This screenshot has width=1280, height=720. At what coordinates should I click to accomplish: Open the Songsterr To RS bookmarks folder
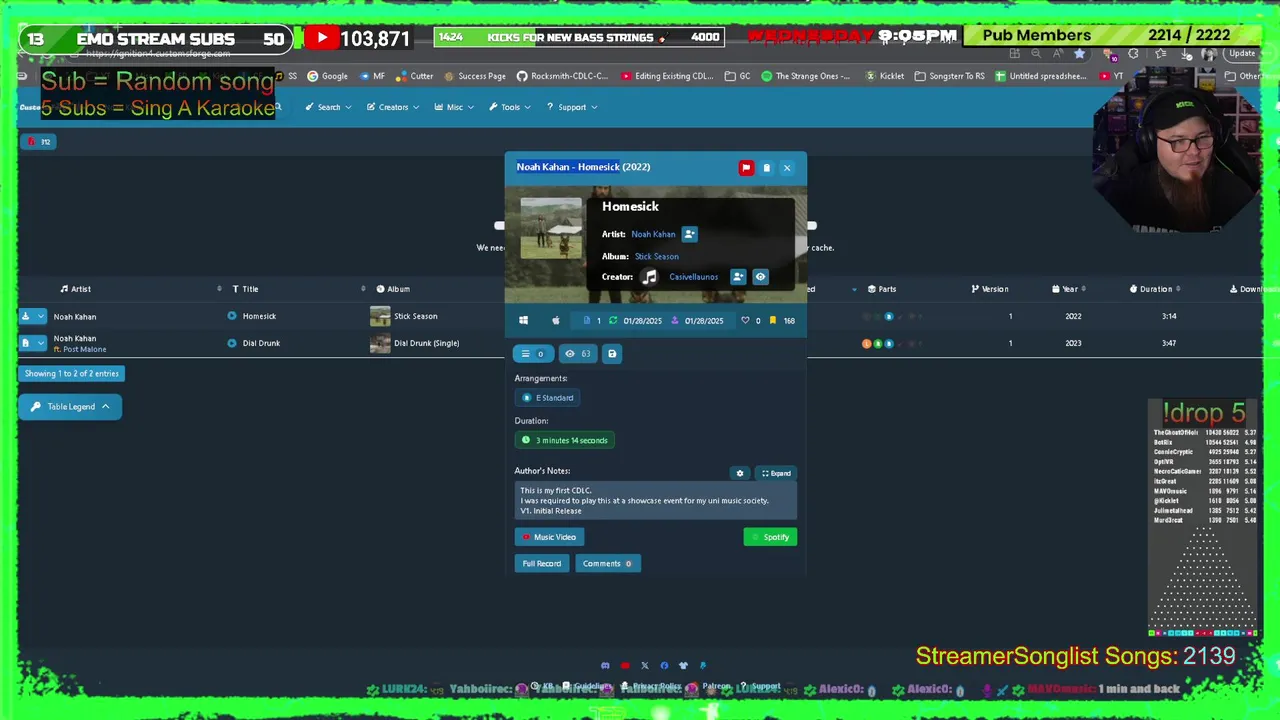click(950, 76)
